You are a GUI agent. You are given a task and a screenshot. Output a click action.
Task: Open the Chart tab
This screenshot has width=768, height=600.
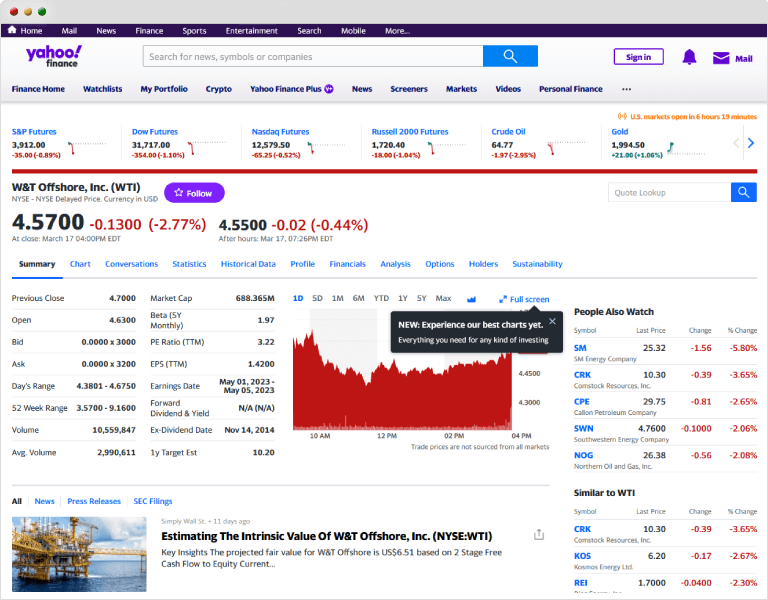pos(80,264)
